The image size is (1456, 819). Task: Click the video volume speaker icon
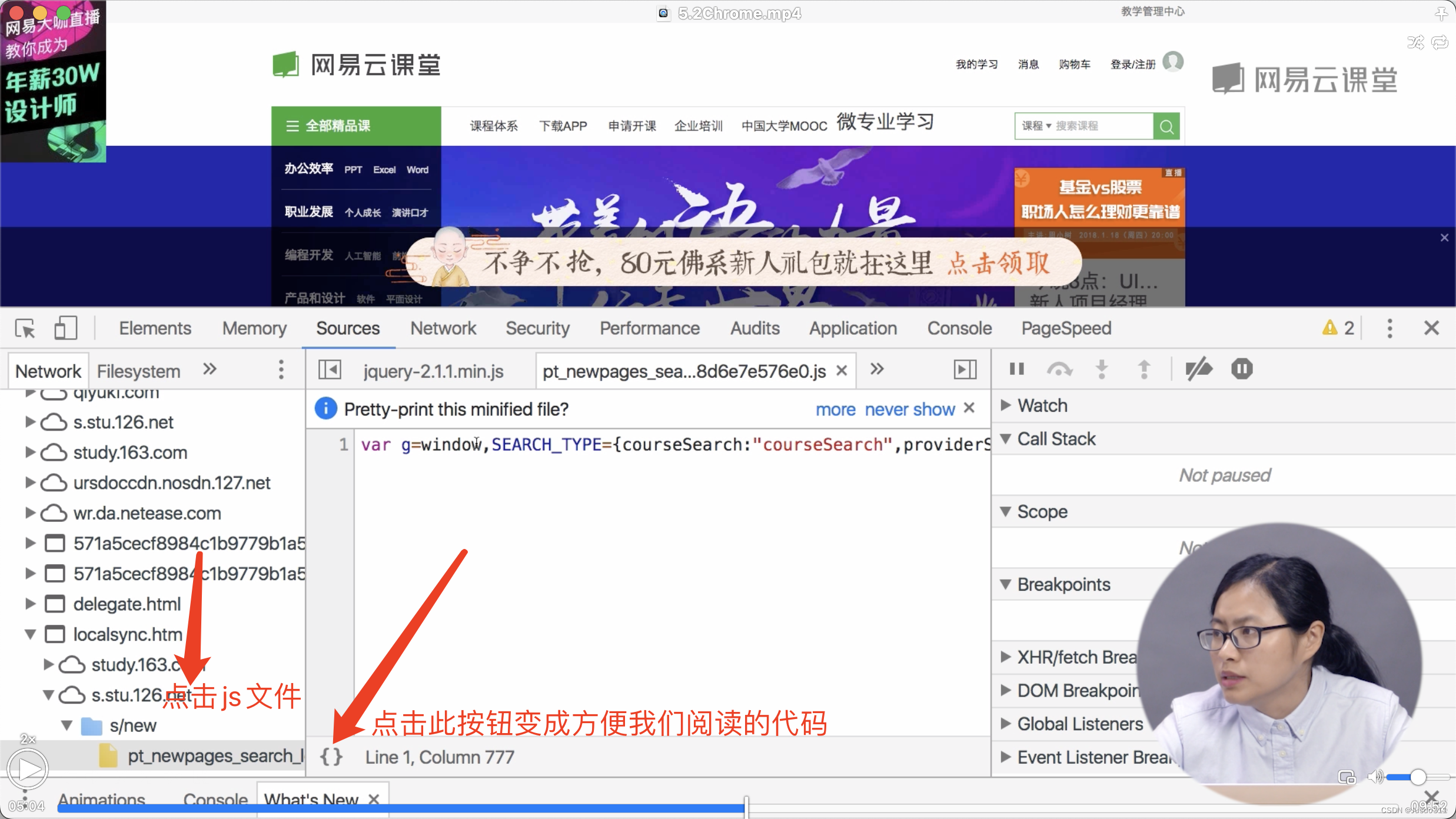coord(1375,777)
